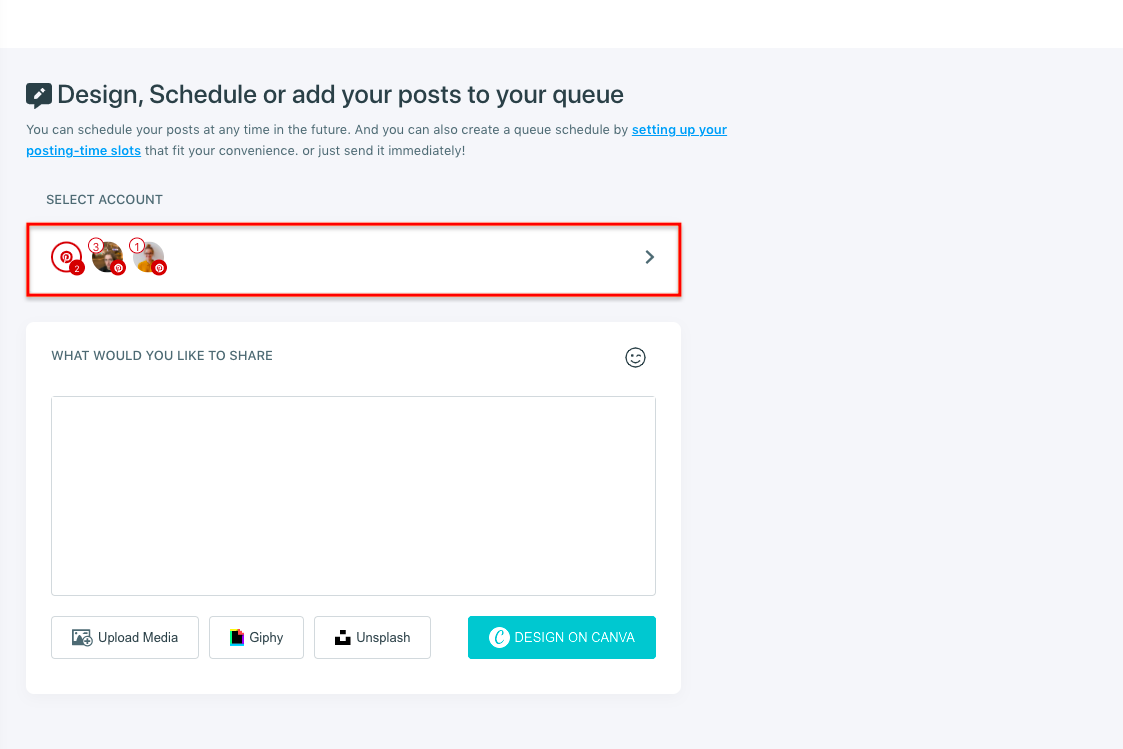Toggle selection of the account with badge 3
Screen dimensions: 1123x749
pos(107,258)
